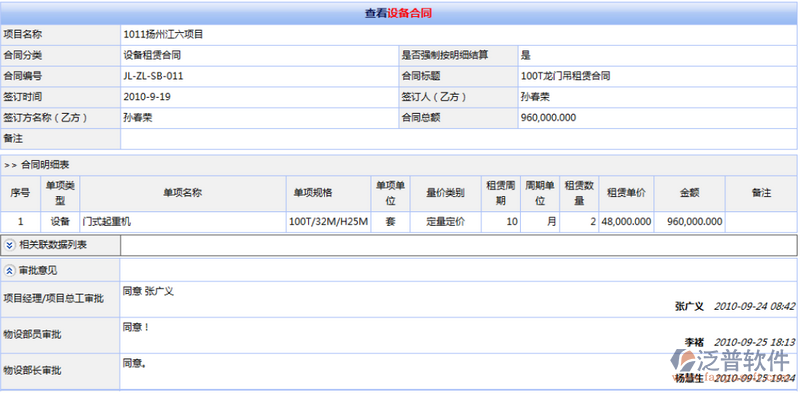Select approver name 张广义 signature
This screenshot has width=800, height=393.
pyautogui.click(x=689, y=306)
